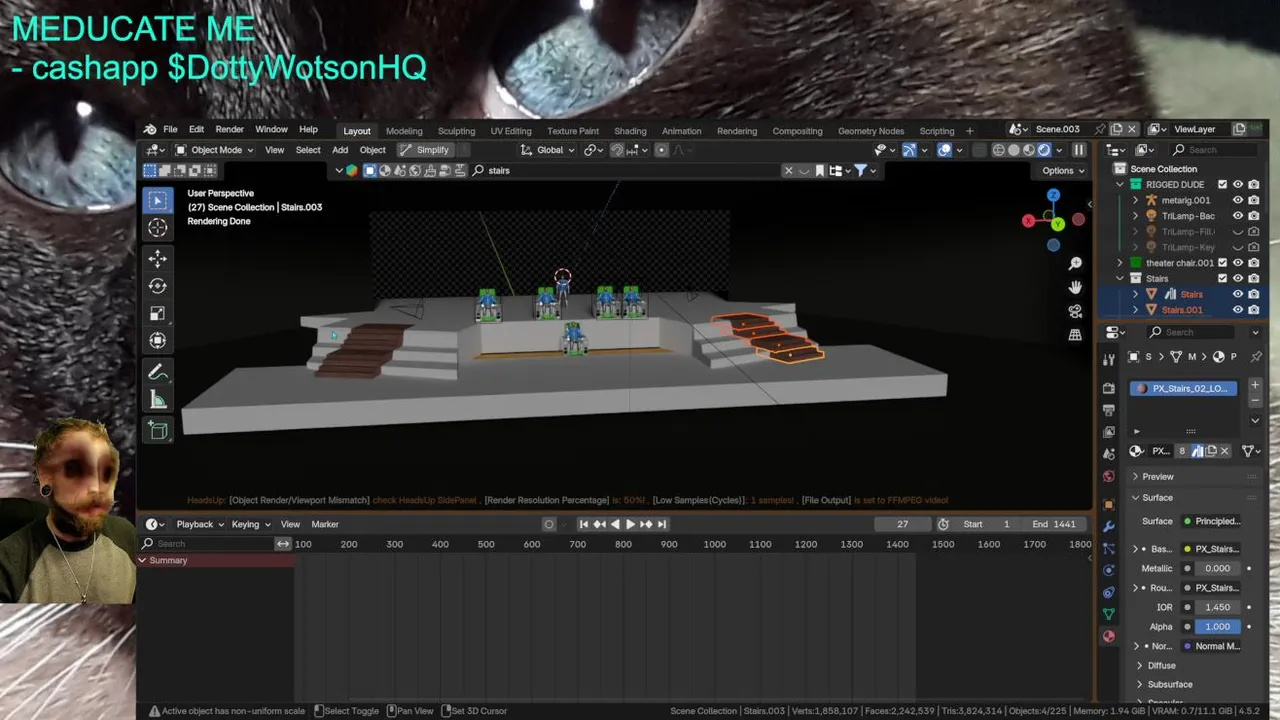The image size is (1280, 720).
Task: Toggle RIGGED DUDE collection checkbox
Action: 1222,185
